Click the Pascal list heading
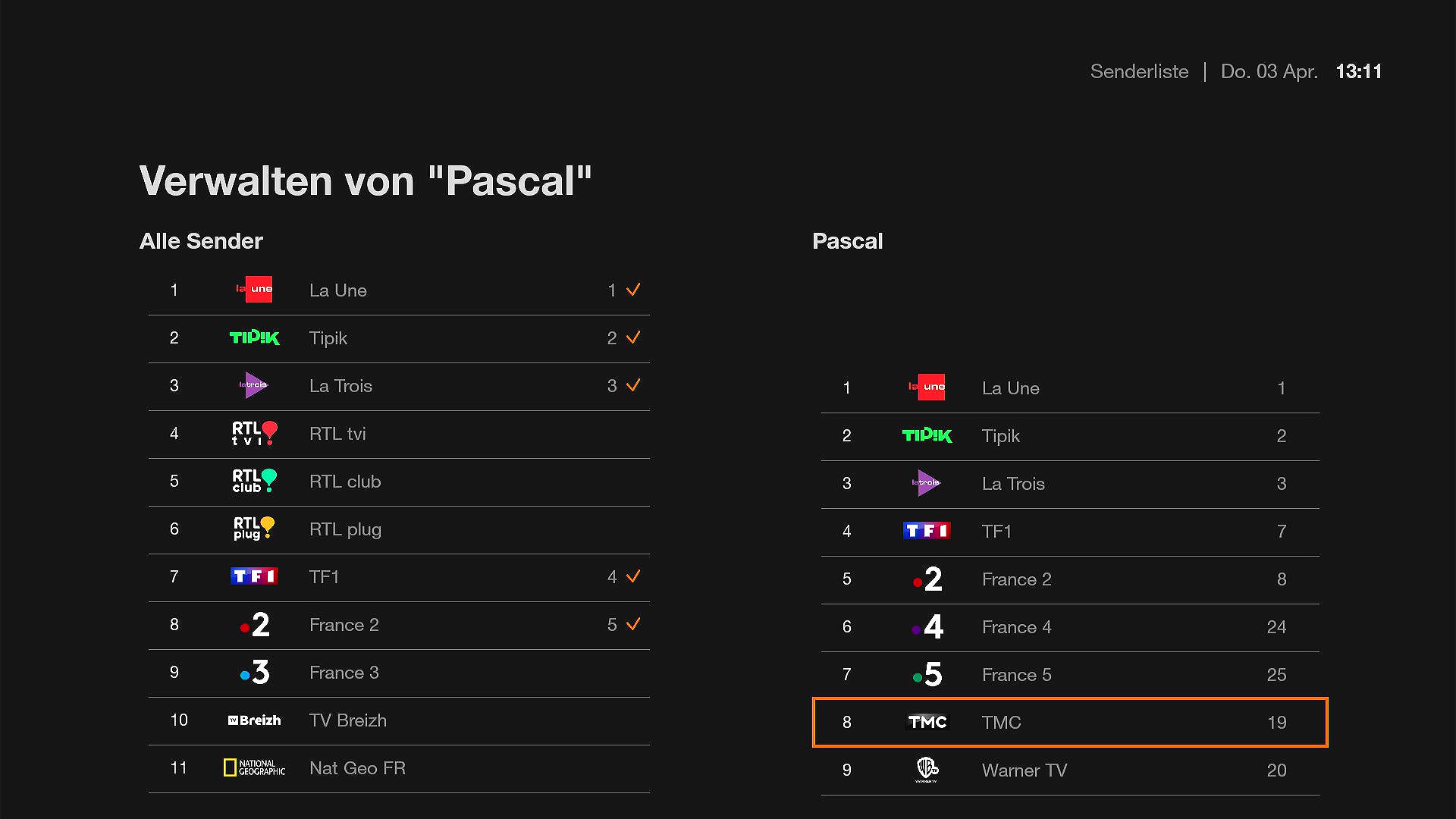This screenshot has width=1456, height=819. (x=847, y=241)
